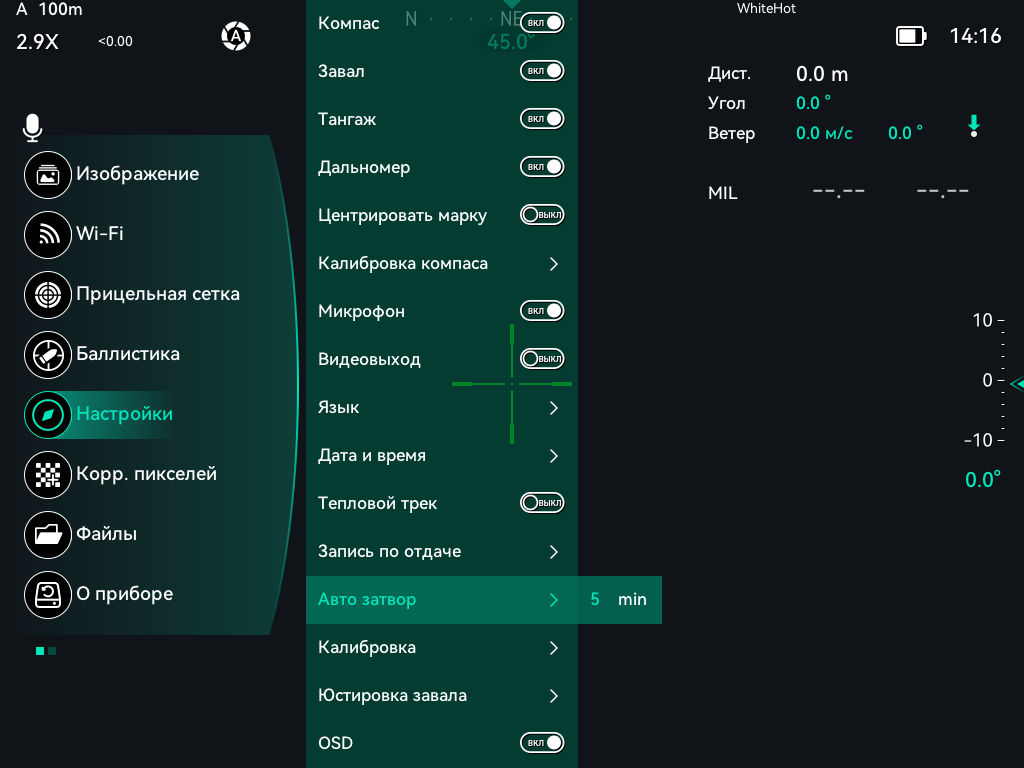The image size is (1024, 768).
Task: Expand the Дата и время chevron
Action: pyautogui.click(x=554, y=456)
